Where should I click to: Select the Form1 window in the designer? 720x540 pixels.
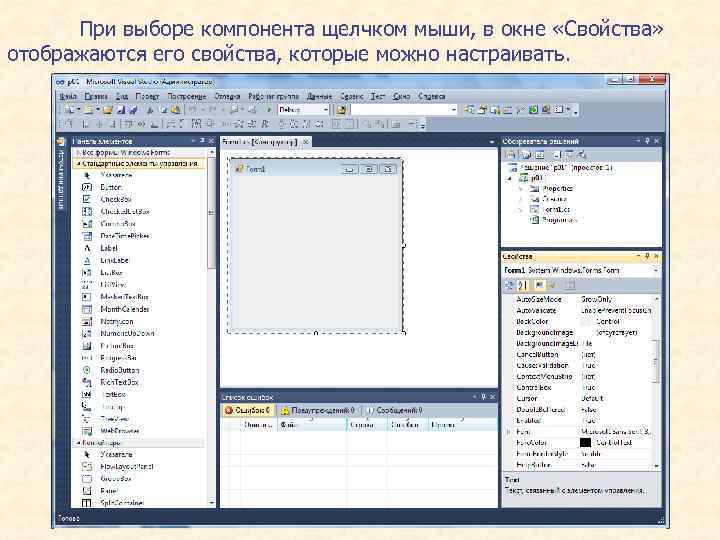coord(316,246)
